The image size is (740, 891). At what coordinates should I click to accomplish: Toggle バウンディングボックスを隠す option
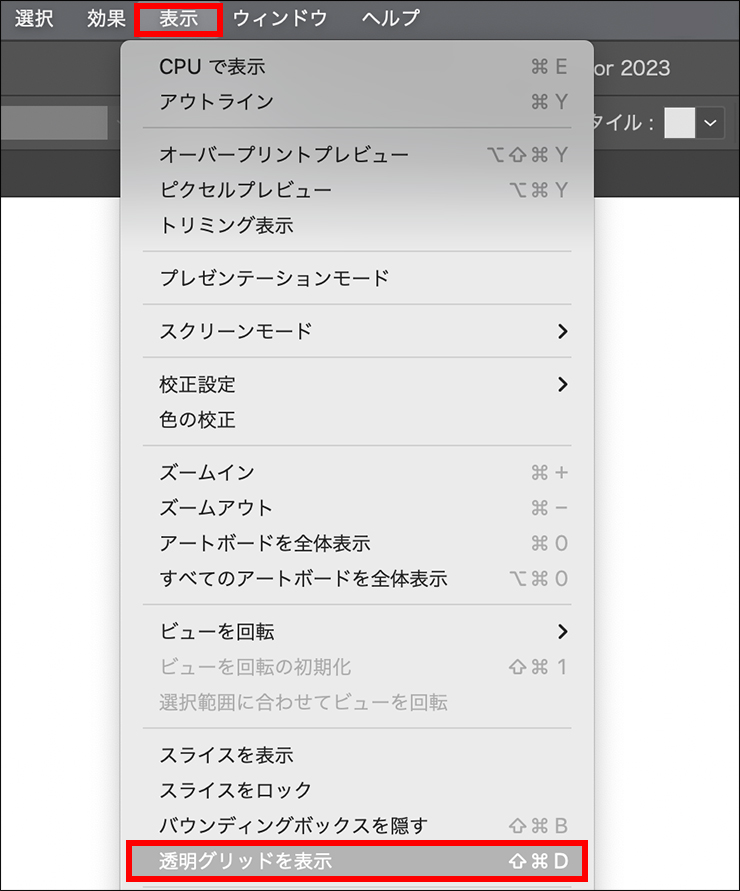point(293,826)
